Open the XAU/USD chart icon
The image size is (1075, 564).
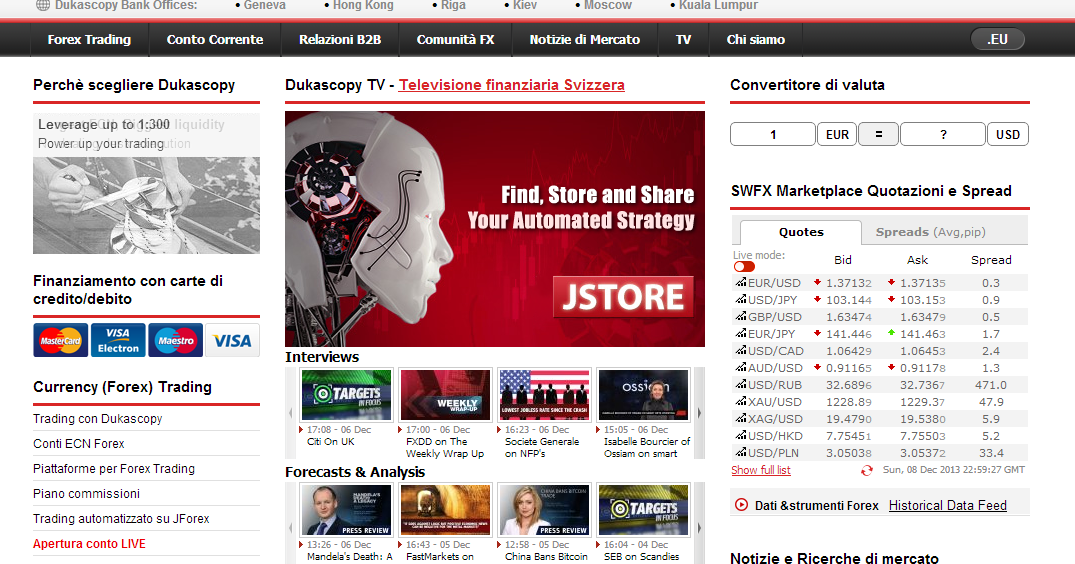click(x=740, y=402)
